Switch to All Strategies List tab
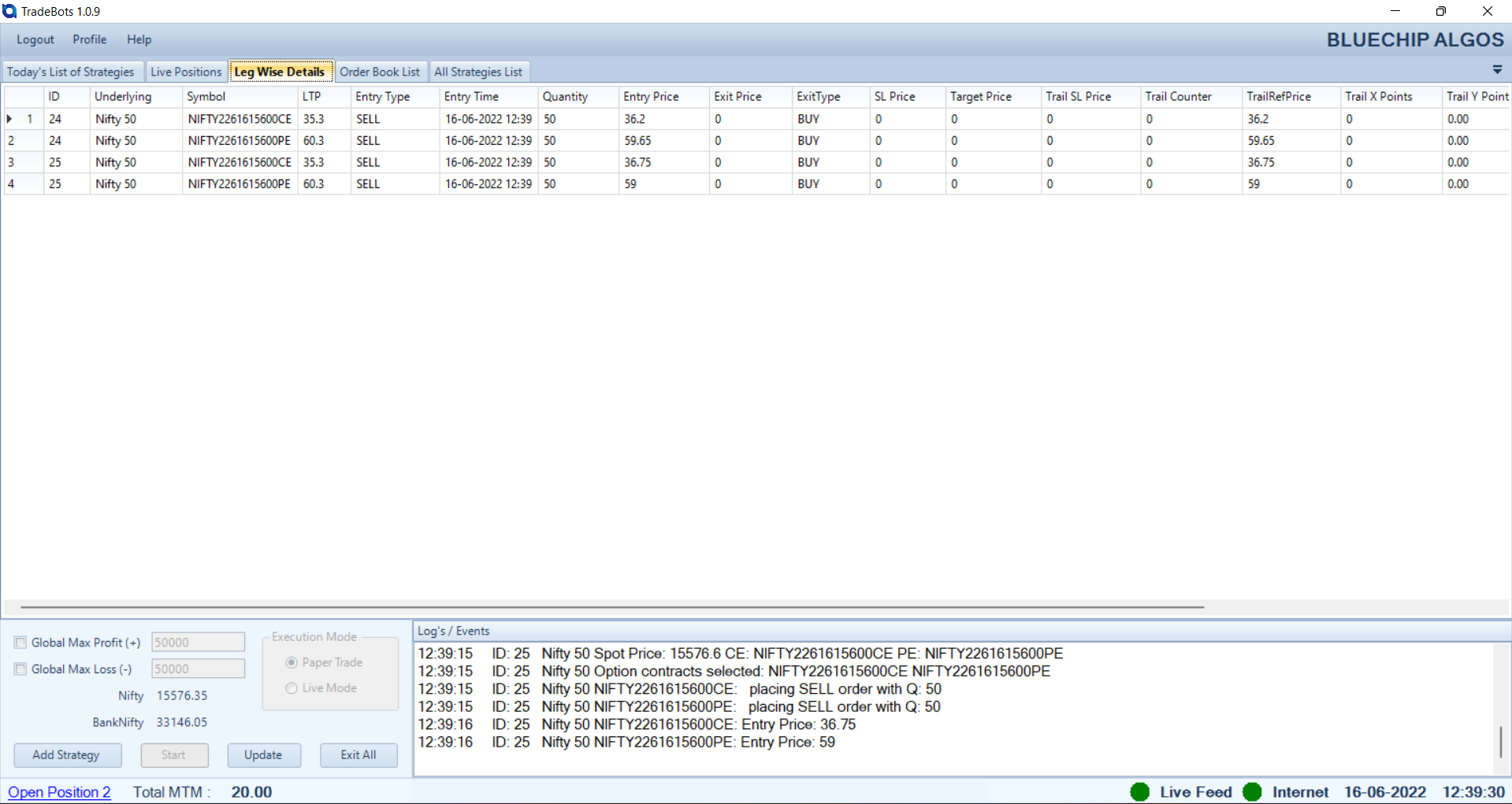 [x=478, y=72]
